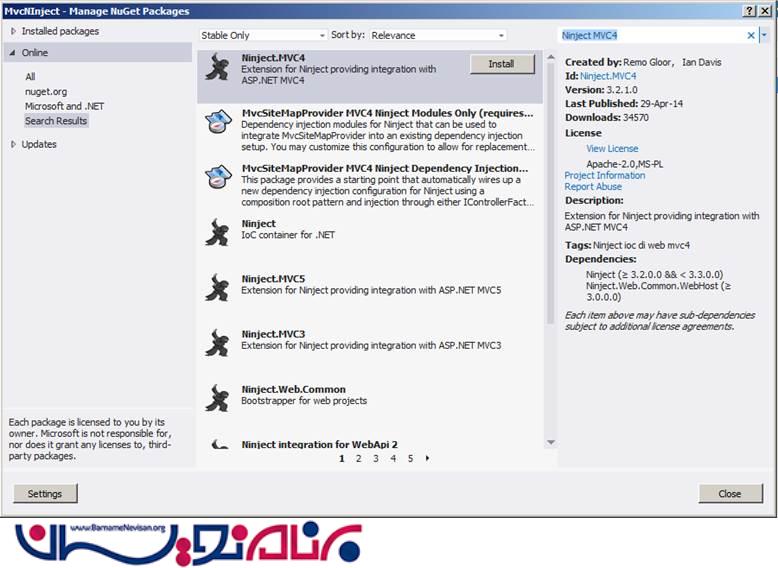Select the Ninject IoC container package icon
The height and width of the screenshot is (568, 778).
tap(217, 233)
